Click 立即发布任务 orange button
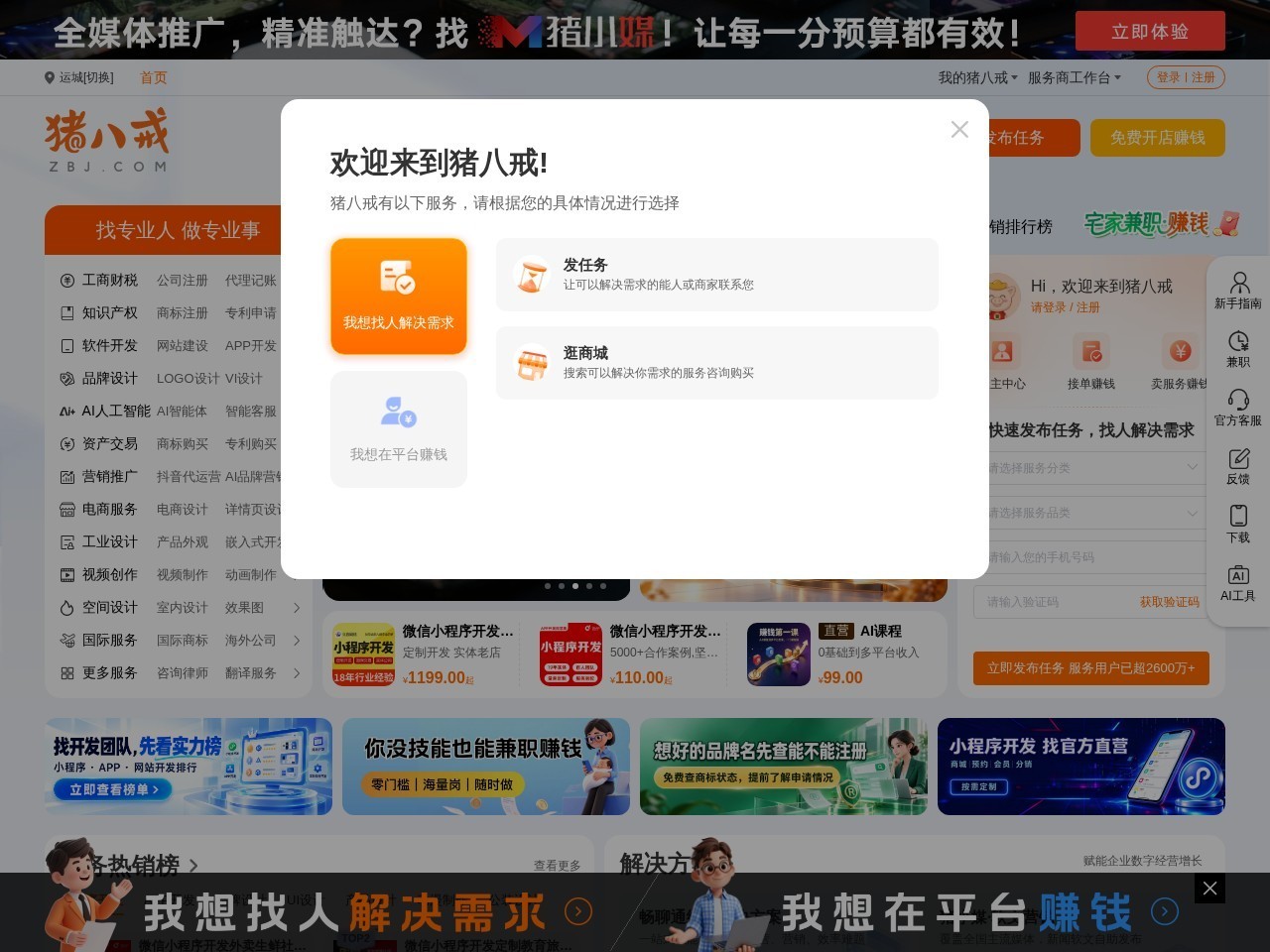Screen dimensions: 1270x952 pyautogui.click(x=1091, y=668)
